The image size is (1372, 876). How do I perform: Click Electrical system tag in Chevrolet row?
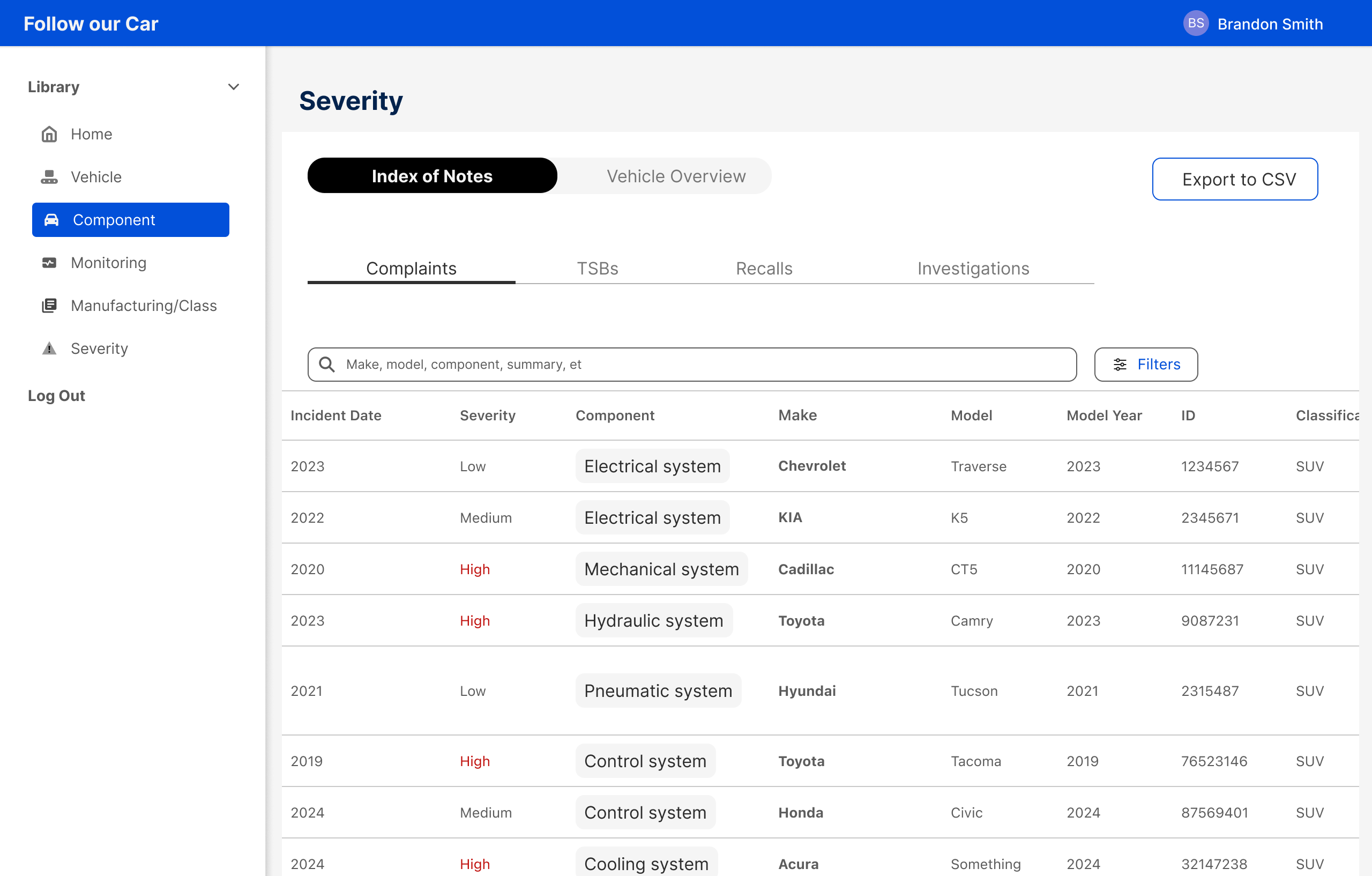(x=652, y=466)
